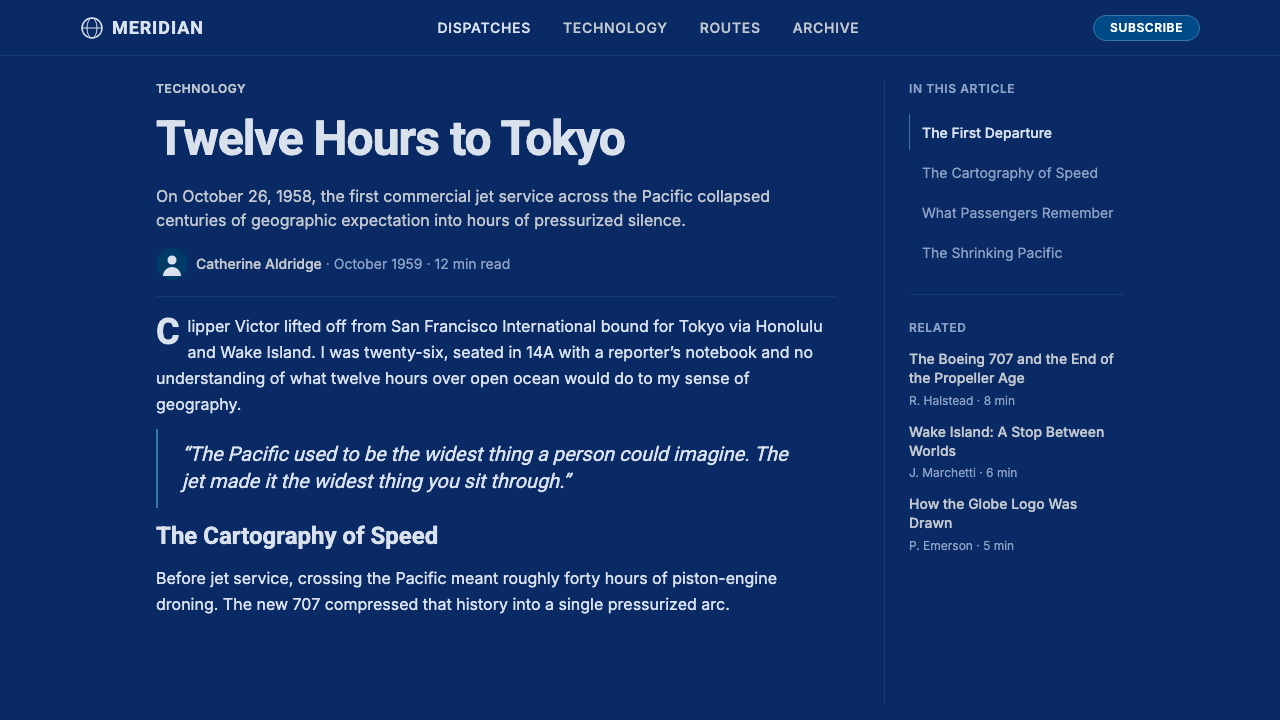Click author name Catherine Aldridge

259,264
